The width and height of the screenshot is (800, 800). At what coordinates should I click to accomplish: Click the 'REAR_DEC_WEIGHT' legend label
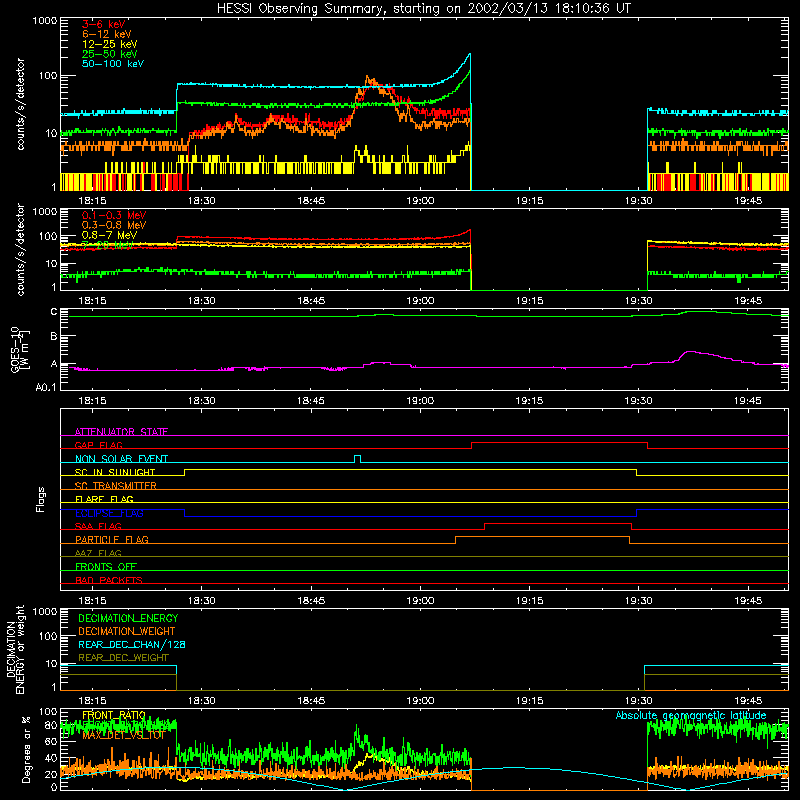(x=123, y=658)
